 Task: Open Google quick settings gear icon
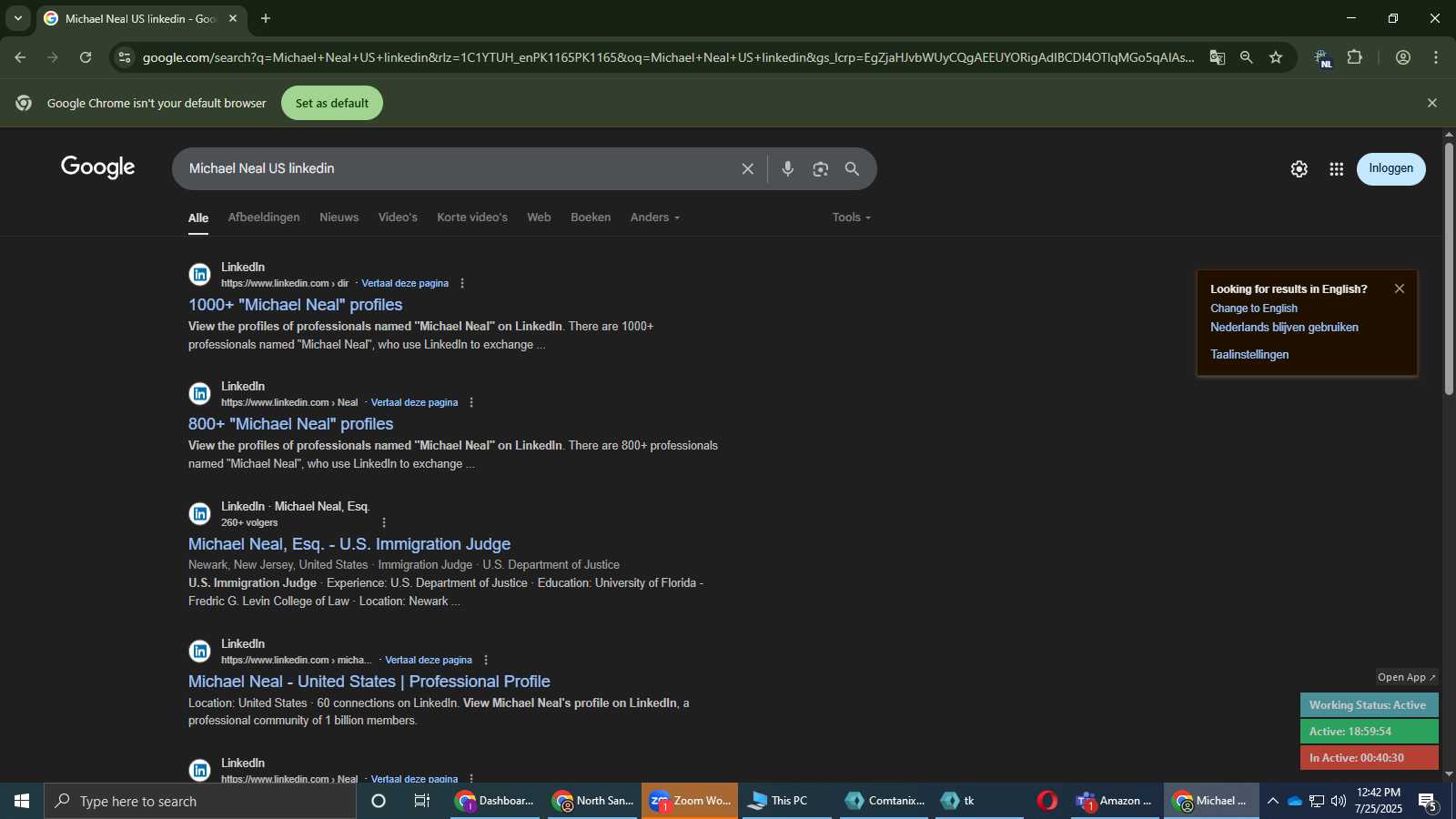[1299, 169]
